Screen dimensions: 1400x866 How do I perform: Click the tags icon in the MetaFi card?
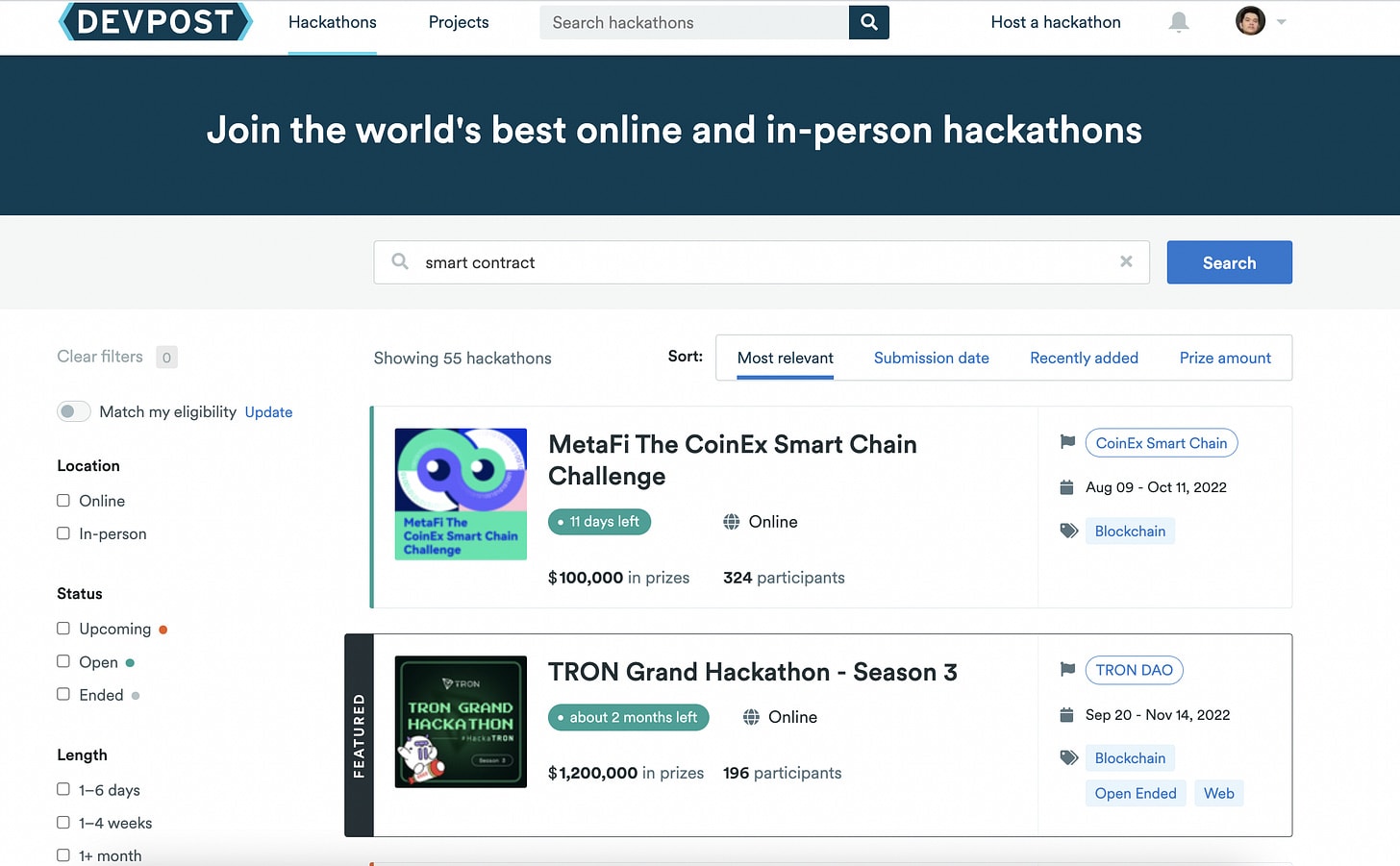click(1068, 531)
